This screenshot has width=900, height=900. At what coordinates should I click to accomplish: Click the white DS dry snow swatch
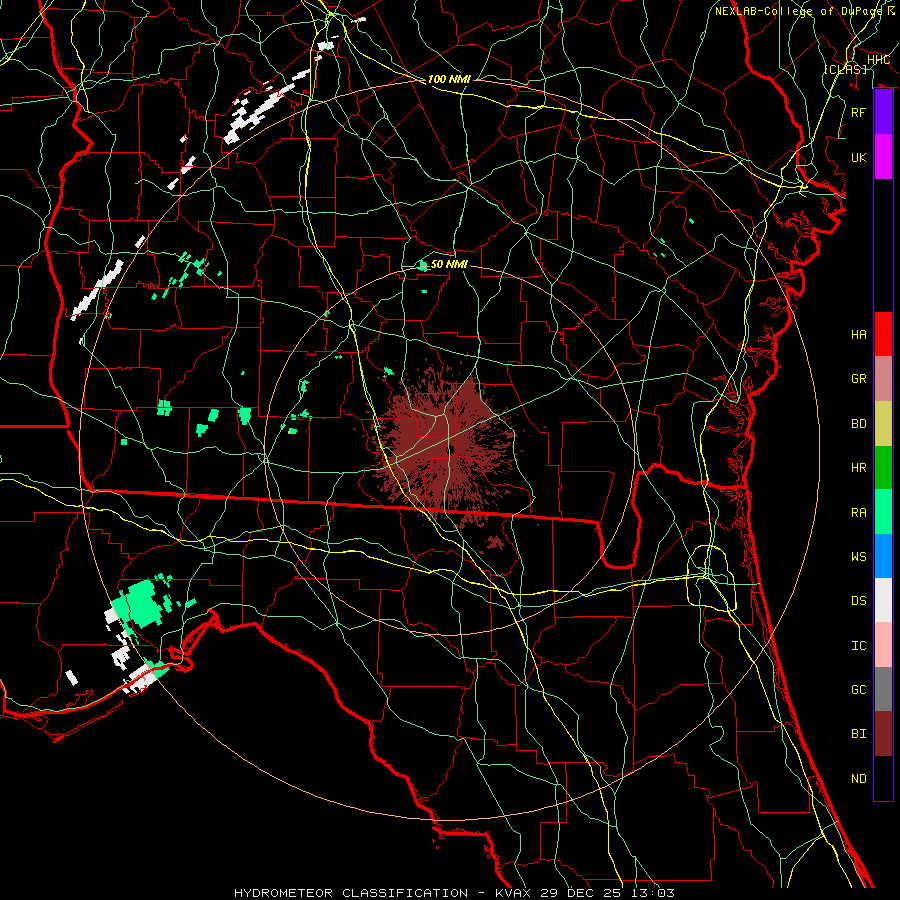[883, 600]
